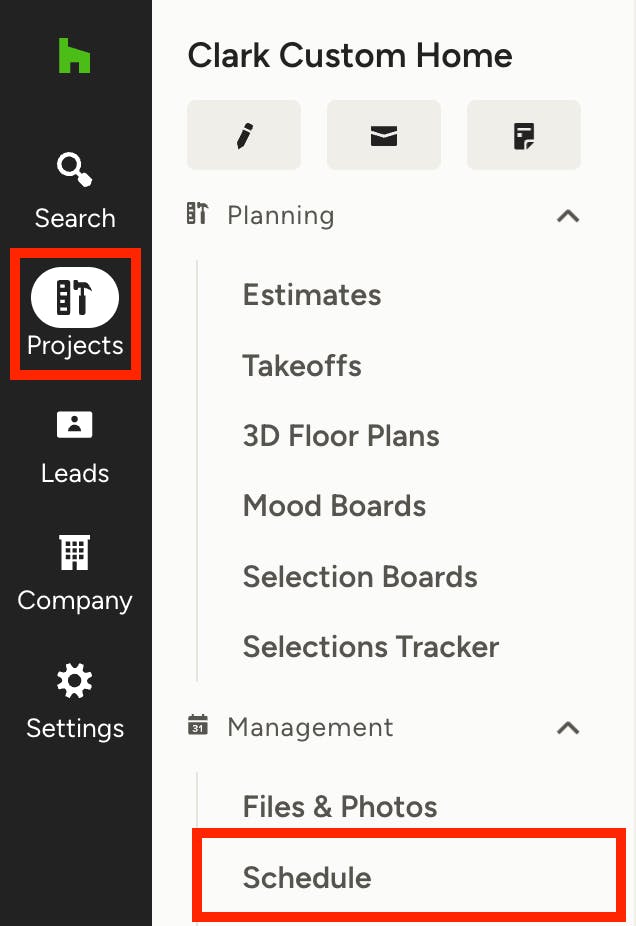Open Selection Boards page
The height and width of the screenshot is (926, 636).
click(360, 577)
